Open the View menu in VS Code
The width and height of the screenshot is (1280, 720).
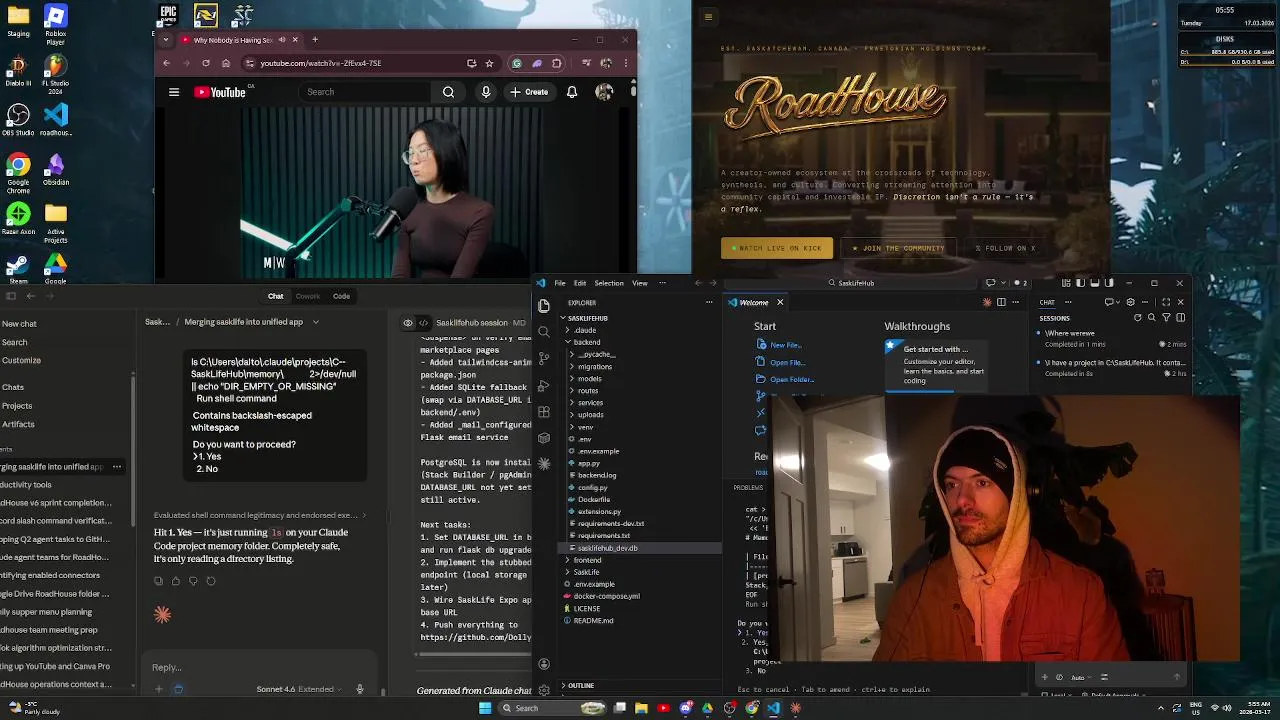point(640,283)
